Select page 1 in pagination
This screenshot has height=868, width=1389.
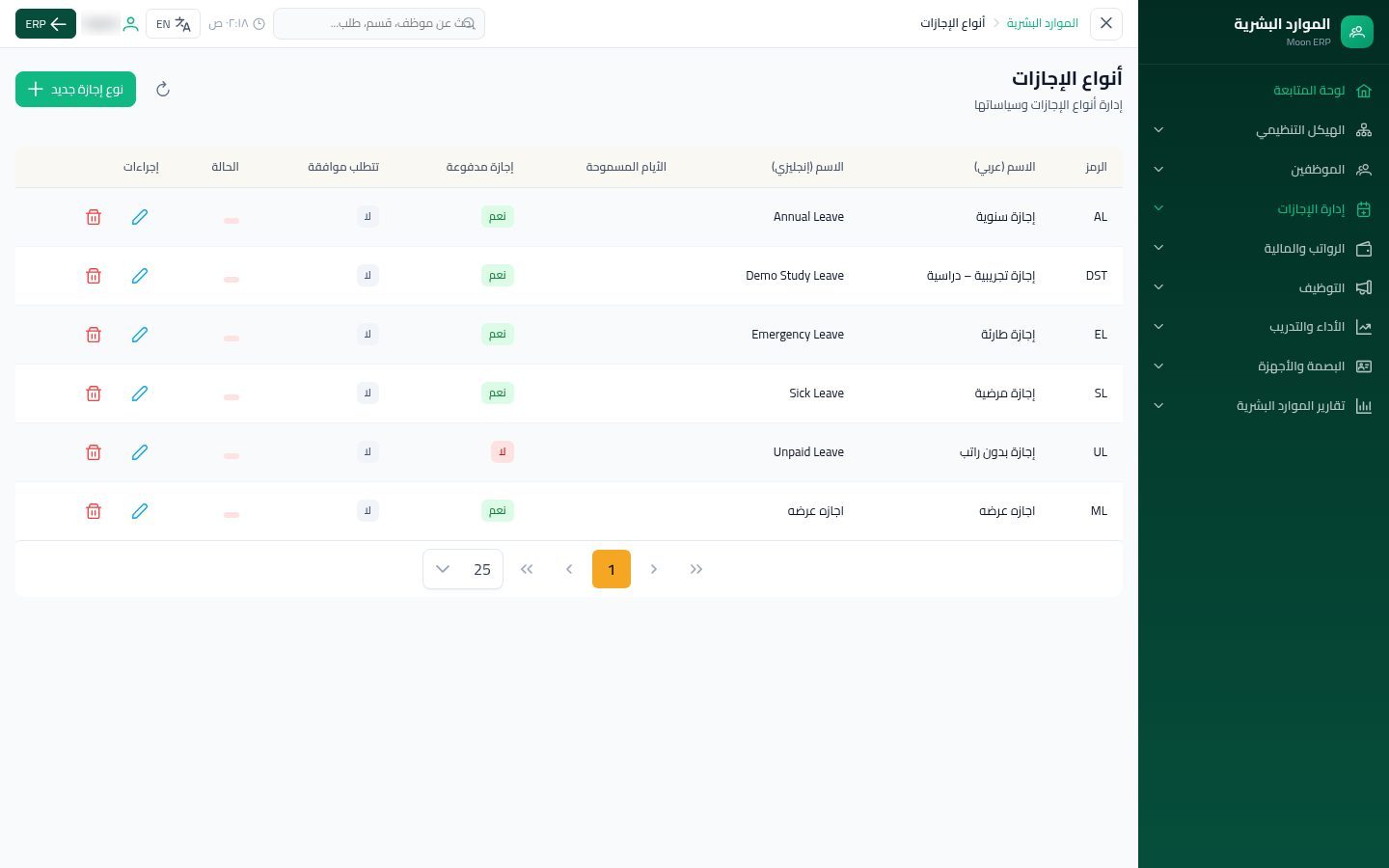(612, 569)
